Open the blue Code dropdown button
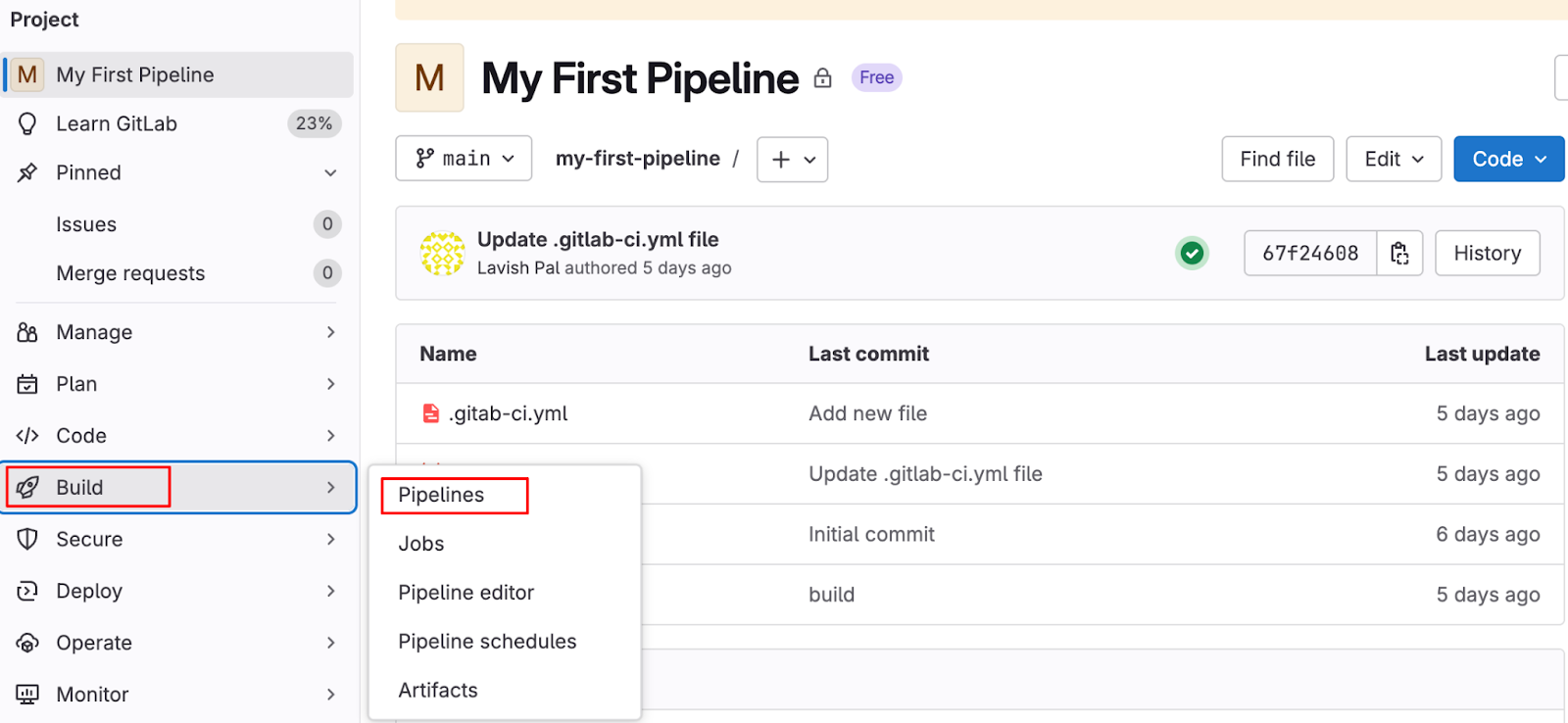 pyautogui.click(x=1509, y=159)
